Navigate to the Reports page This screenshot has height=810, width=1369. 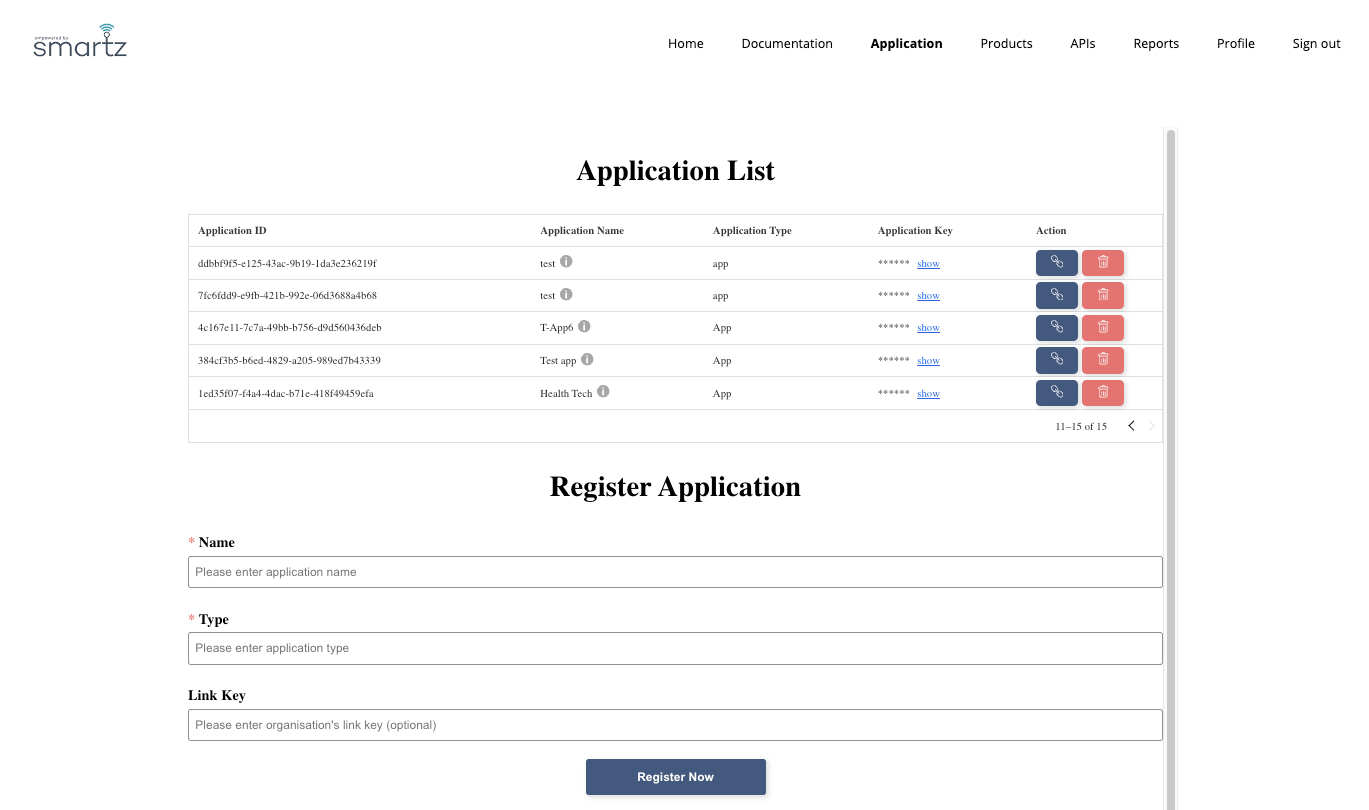pos(1155,44)
